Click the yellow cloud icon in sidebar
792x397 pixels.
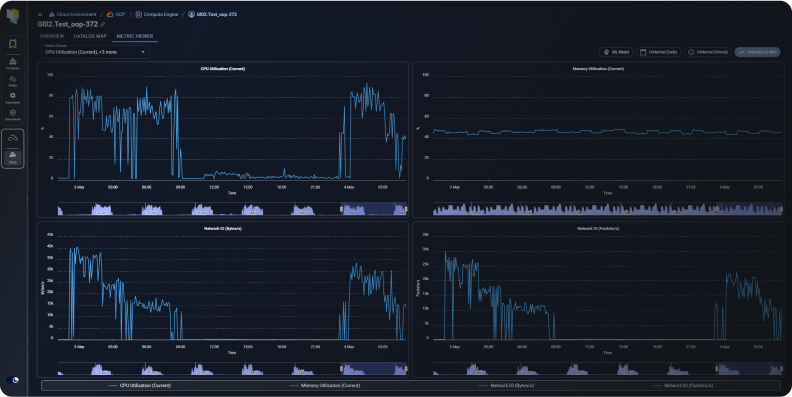(13, 138)
